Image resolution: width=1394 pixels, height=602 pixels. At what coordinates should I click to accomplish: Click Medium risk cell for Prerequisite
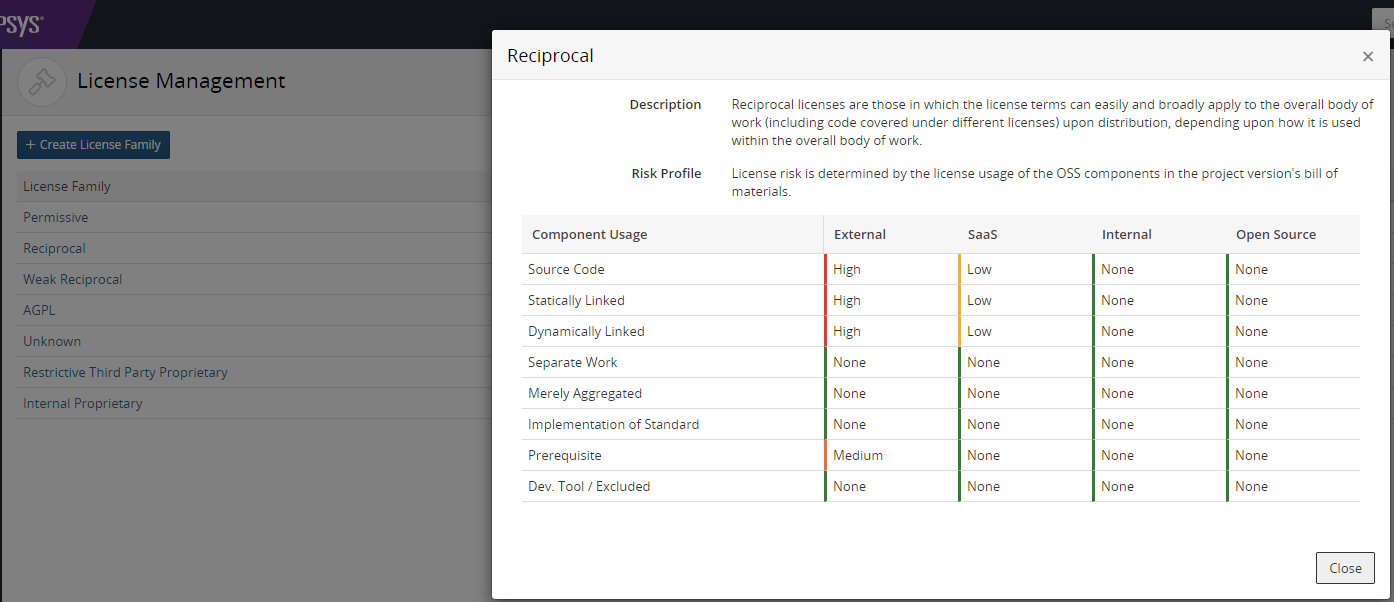coord(858,455)
